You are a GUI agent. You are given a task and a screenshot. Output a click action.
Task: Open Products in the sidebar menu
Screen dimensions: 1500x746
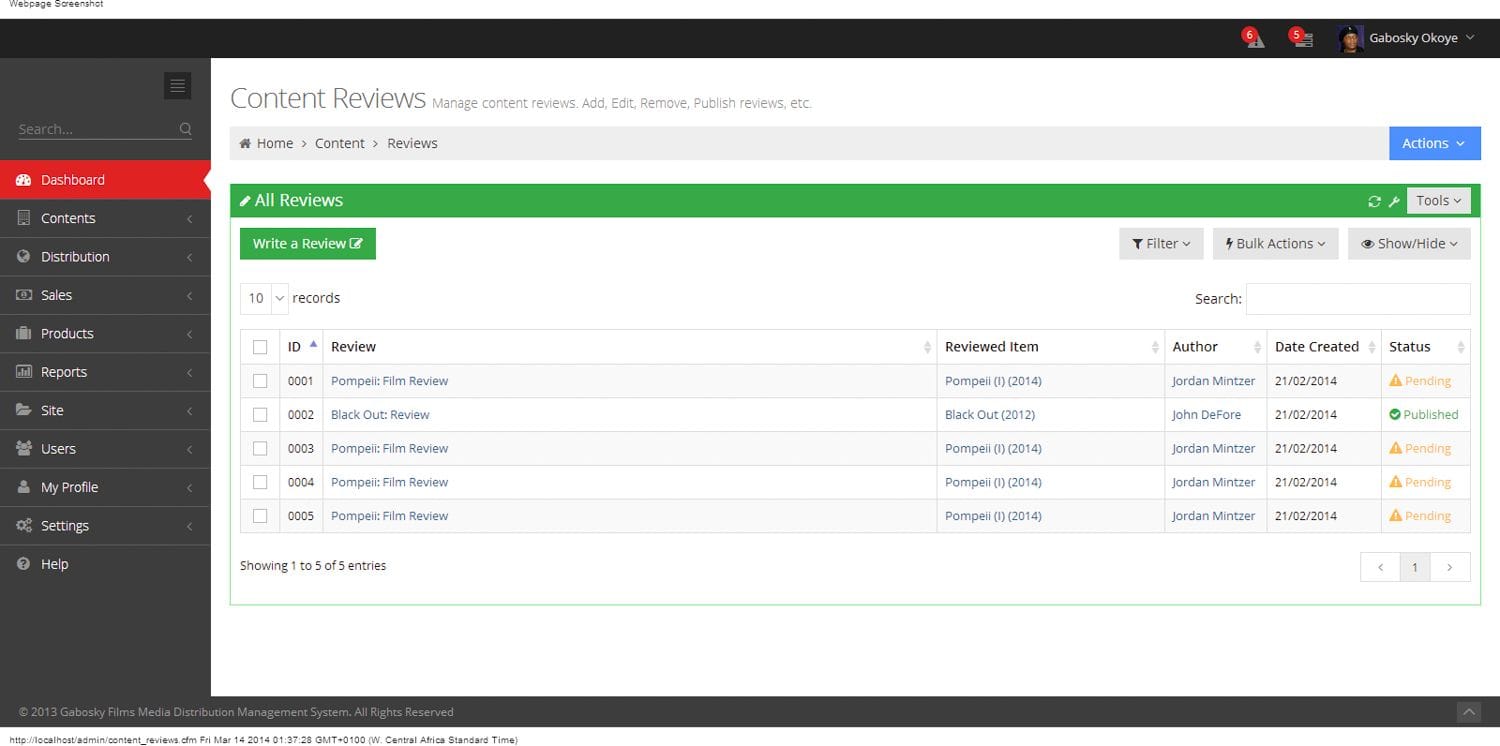click(105, 334)
